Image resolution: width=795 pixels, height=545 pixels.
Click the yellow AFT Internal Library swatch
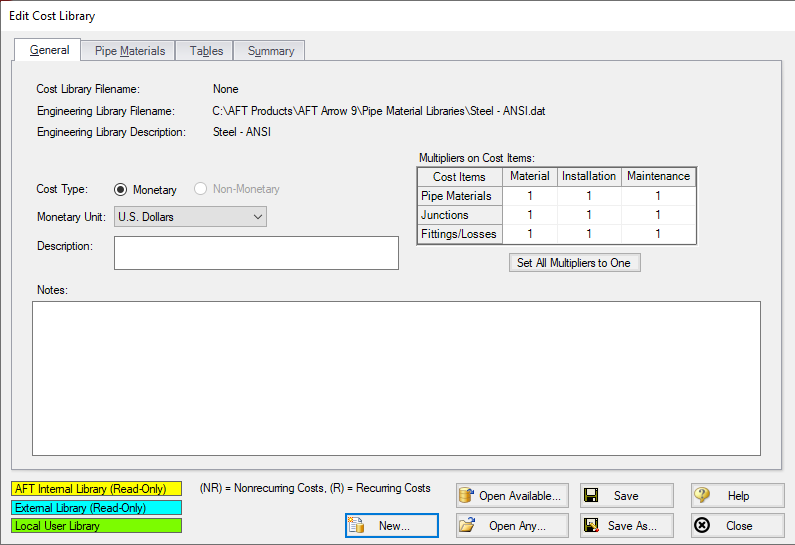[x=96, y=490]
